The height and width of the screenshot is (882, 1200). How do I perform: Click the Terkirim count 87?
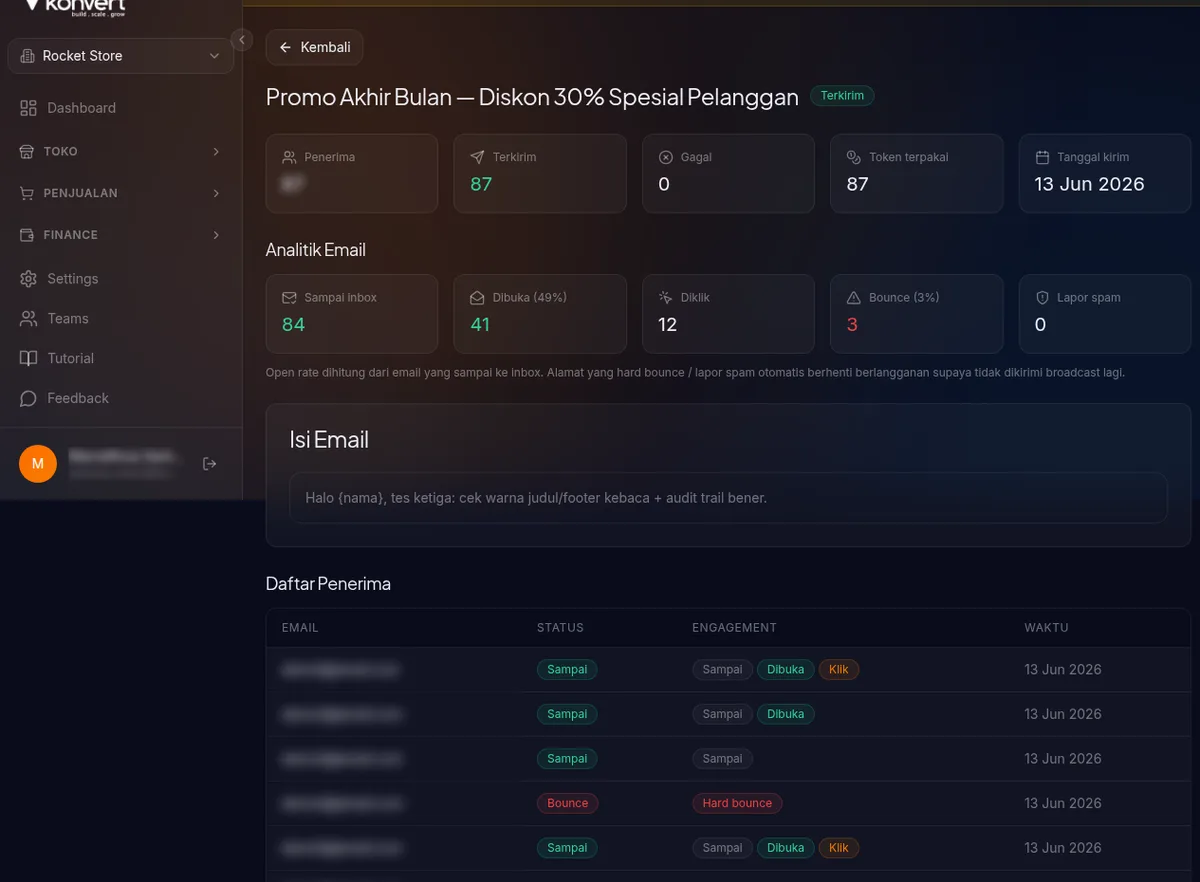pos(481,184)
